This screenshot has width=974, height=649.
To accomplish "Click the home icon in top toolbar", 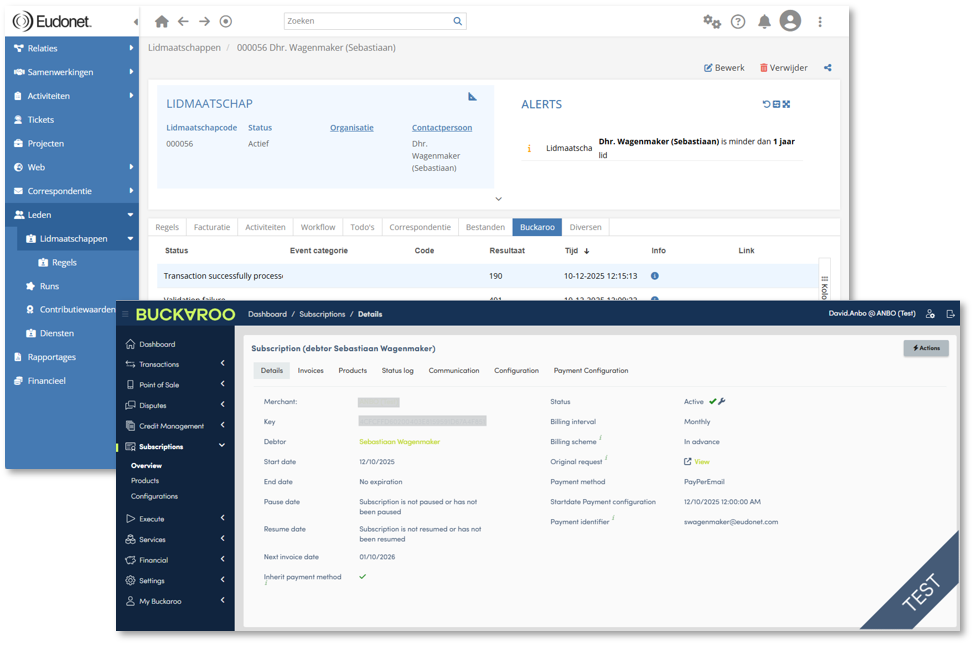I will click(x=162, y=21).
